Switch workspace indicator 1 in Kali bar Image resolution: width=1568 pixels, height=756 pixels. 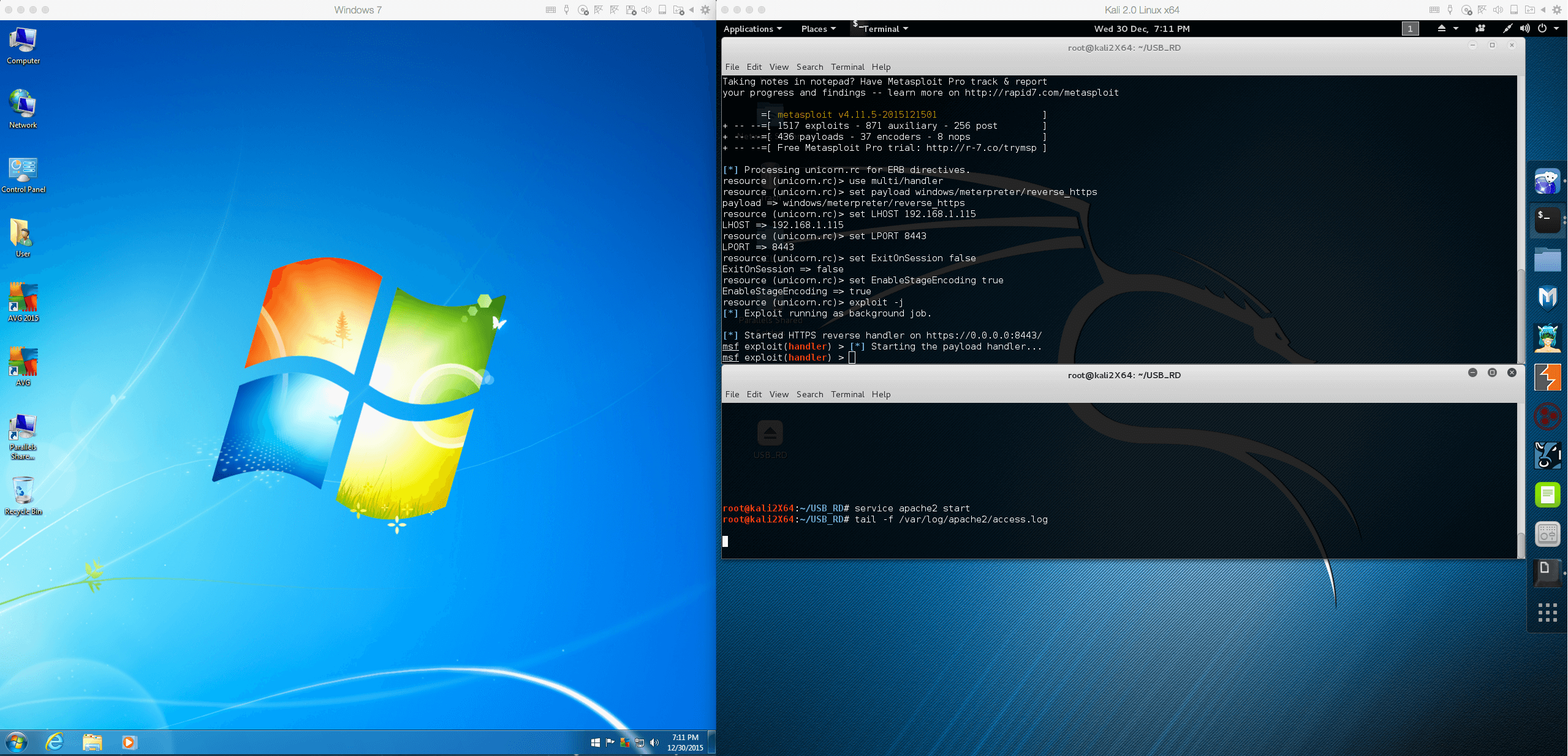(1410, 29)
